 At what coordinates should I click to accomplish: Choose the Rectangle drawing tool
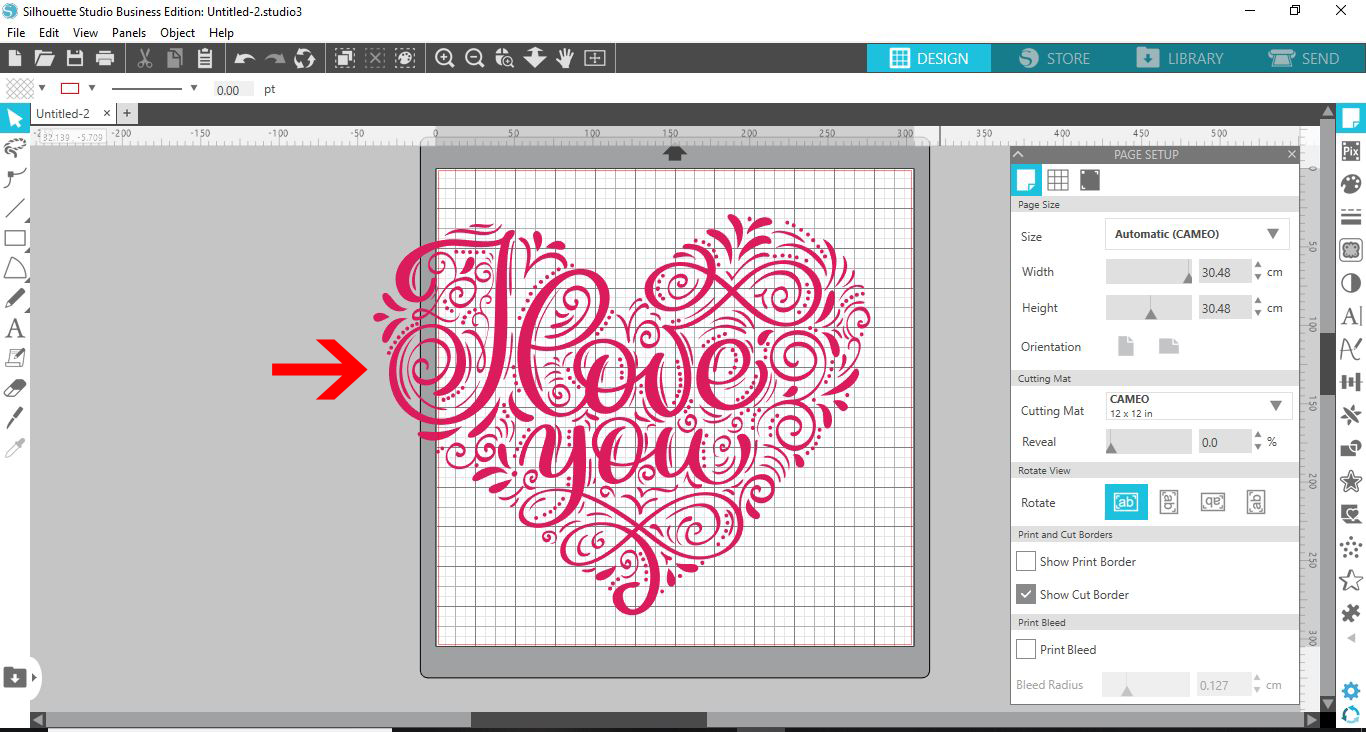click(15, 238)
